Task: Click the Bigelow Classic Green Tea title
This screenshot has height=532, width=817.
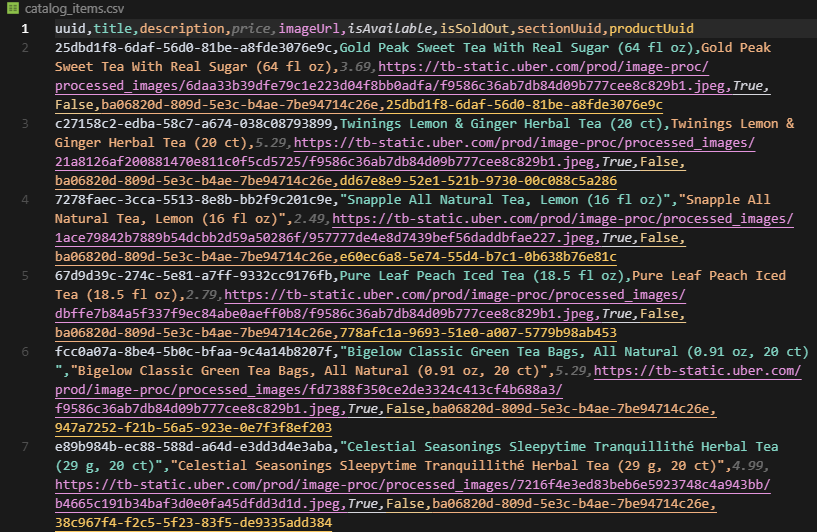Action: coord(432,361)
